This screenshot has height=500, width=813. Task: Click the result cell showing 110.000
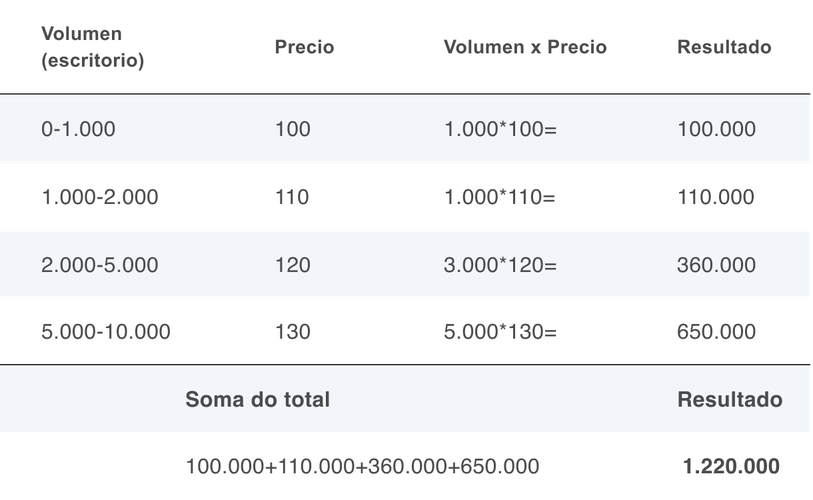pos(716,197)
